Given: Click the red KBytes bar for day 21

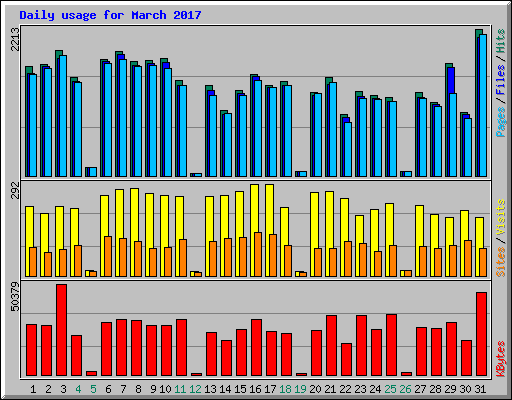Looking at the screenshot, I should [x=331, y=346].
